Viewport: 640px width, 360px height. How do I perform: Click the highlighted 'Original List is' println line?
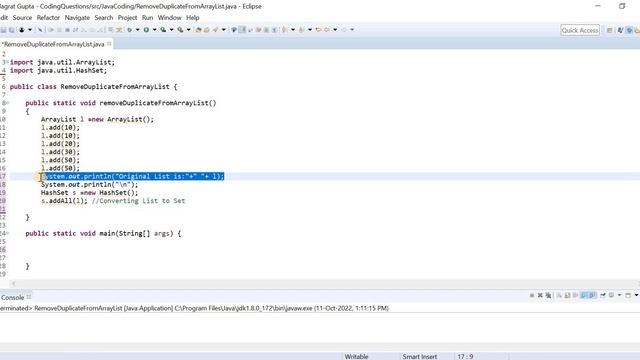coord(133,176)
